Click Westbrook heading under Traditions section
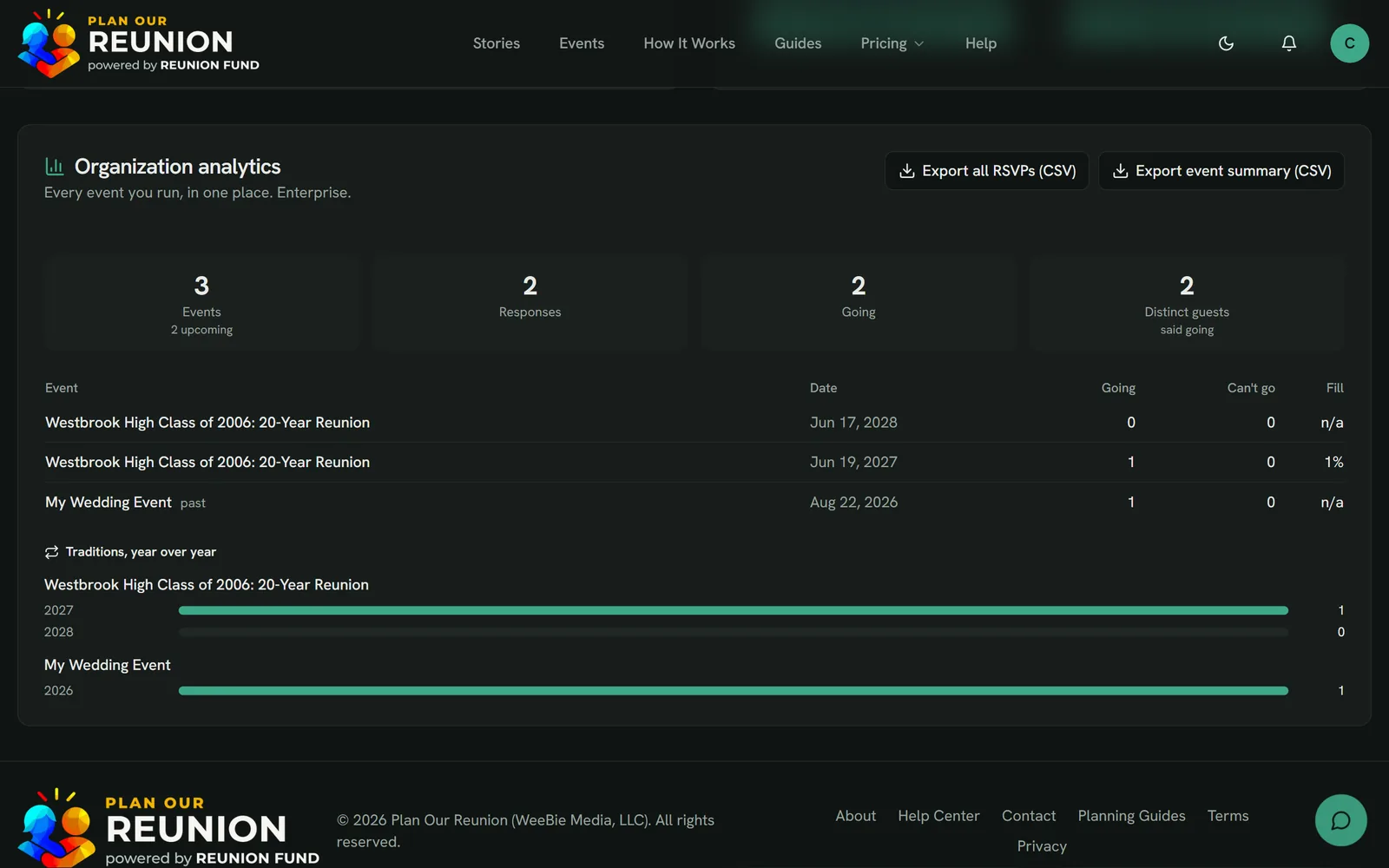 (x=207, y=585)
